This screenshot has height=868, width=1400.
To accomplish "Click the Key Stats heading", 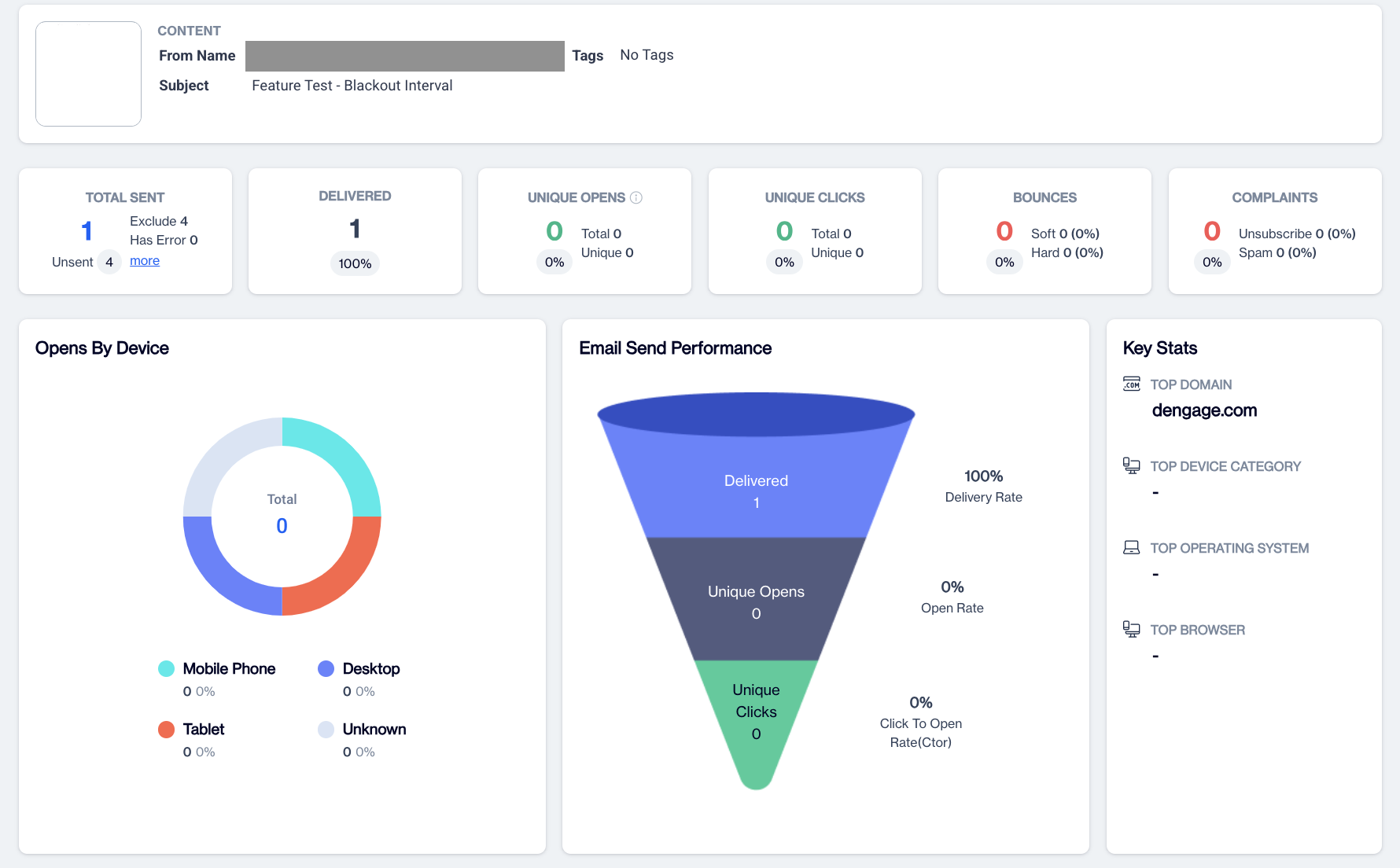I will (1159, 348).
